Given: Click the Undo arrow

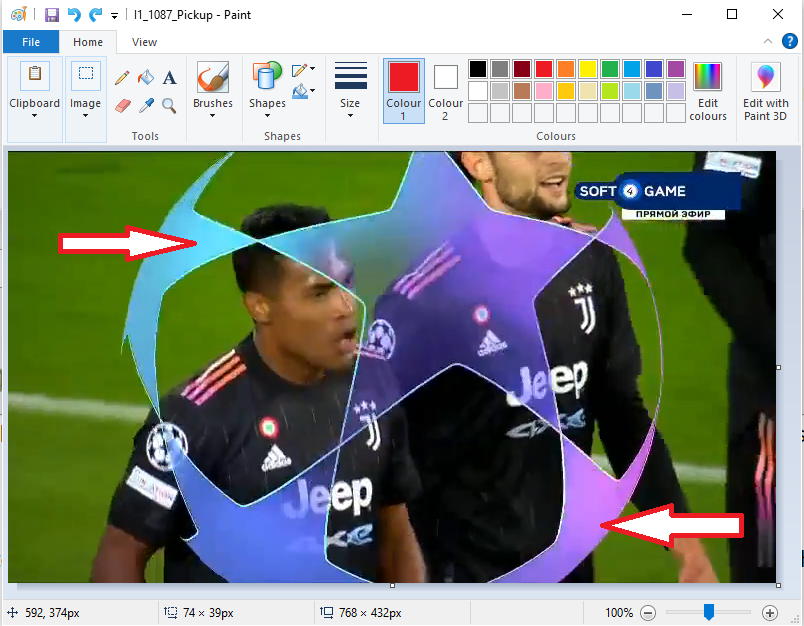Looking at the screenshot, I should 74,15.
